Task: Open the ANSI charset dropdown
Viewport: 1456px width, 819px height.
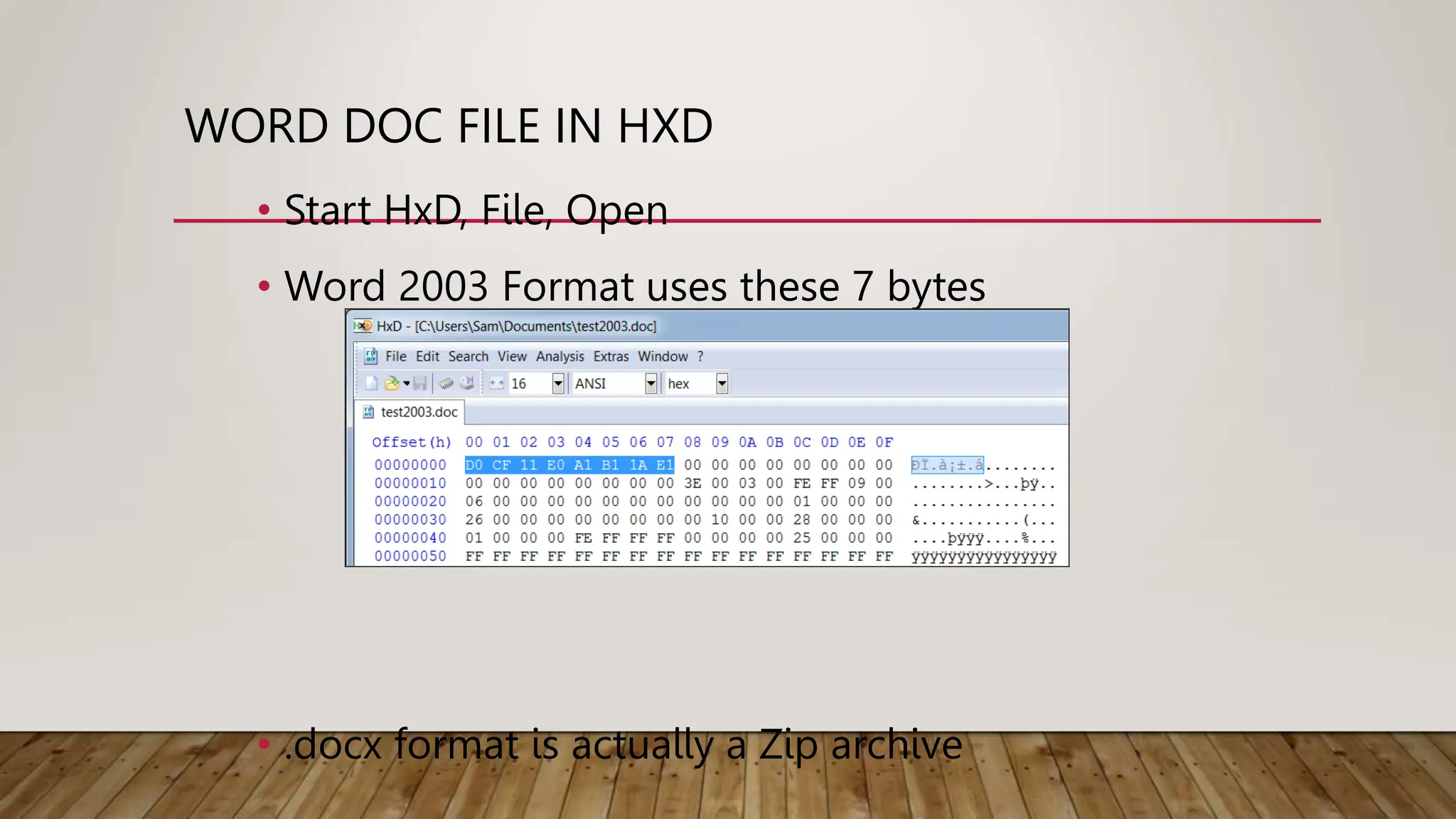Action: click(651, 384)
